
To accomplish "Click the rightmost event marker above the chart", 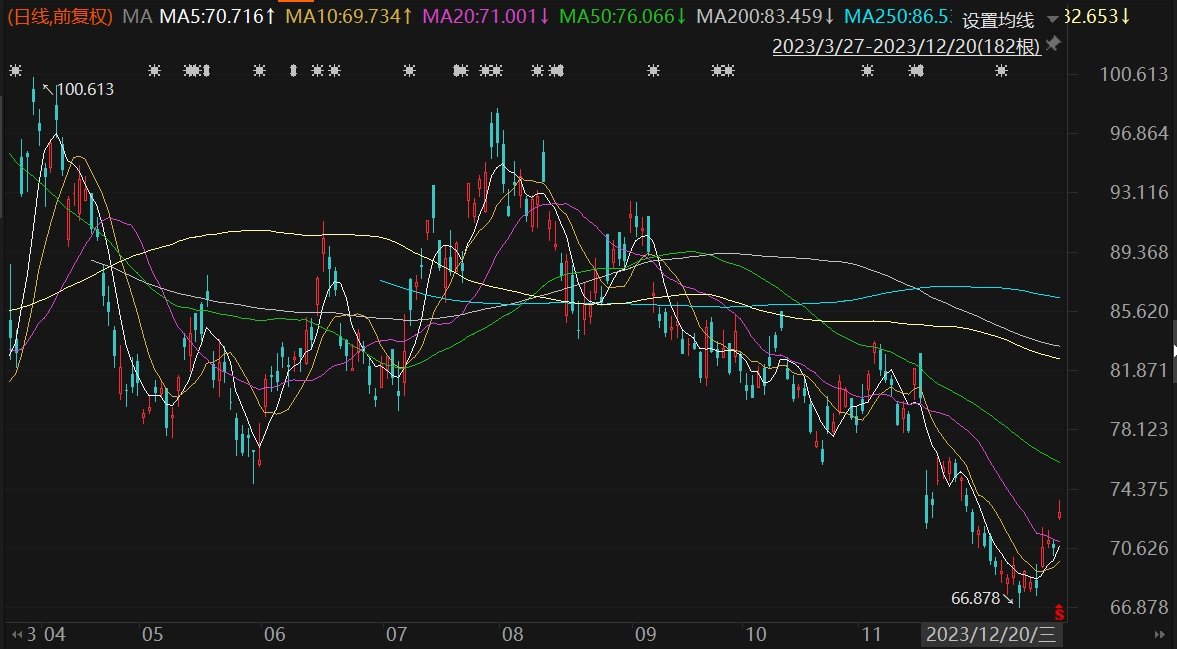I will click(1003, 71).
